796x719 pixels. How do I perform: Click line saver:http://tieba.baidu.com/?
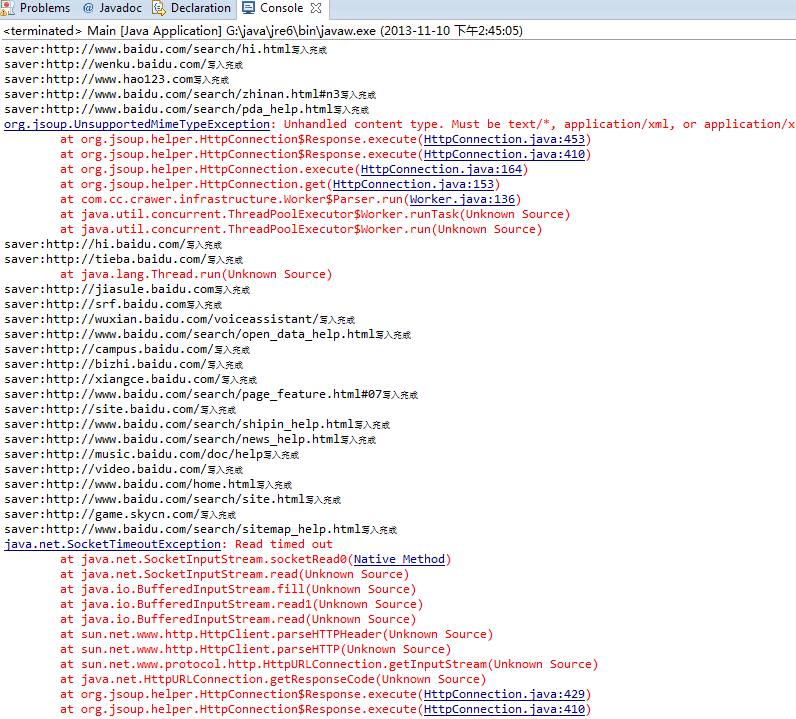[123, 259]
